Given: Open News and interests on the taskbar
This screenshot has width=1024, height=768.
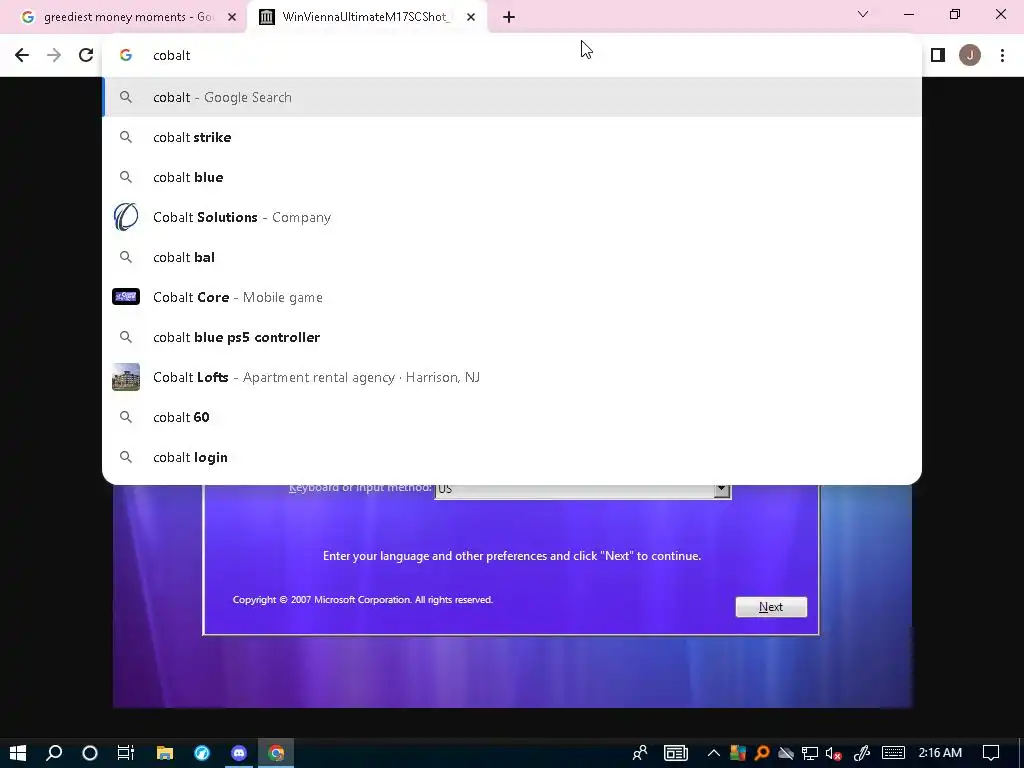Looking at the screenshot, I should 676,753.
